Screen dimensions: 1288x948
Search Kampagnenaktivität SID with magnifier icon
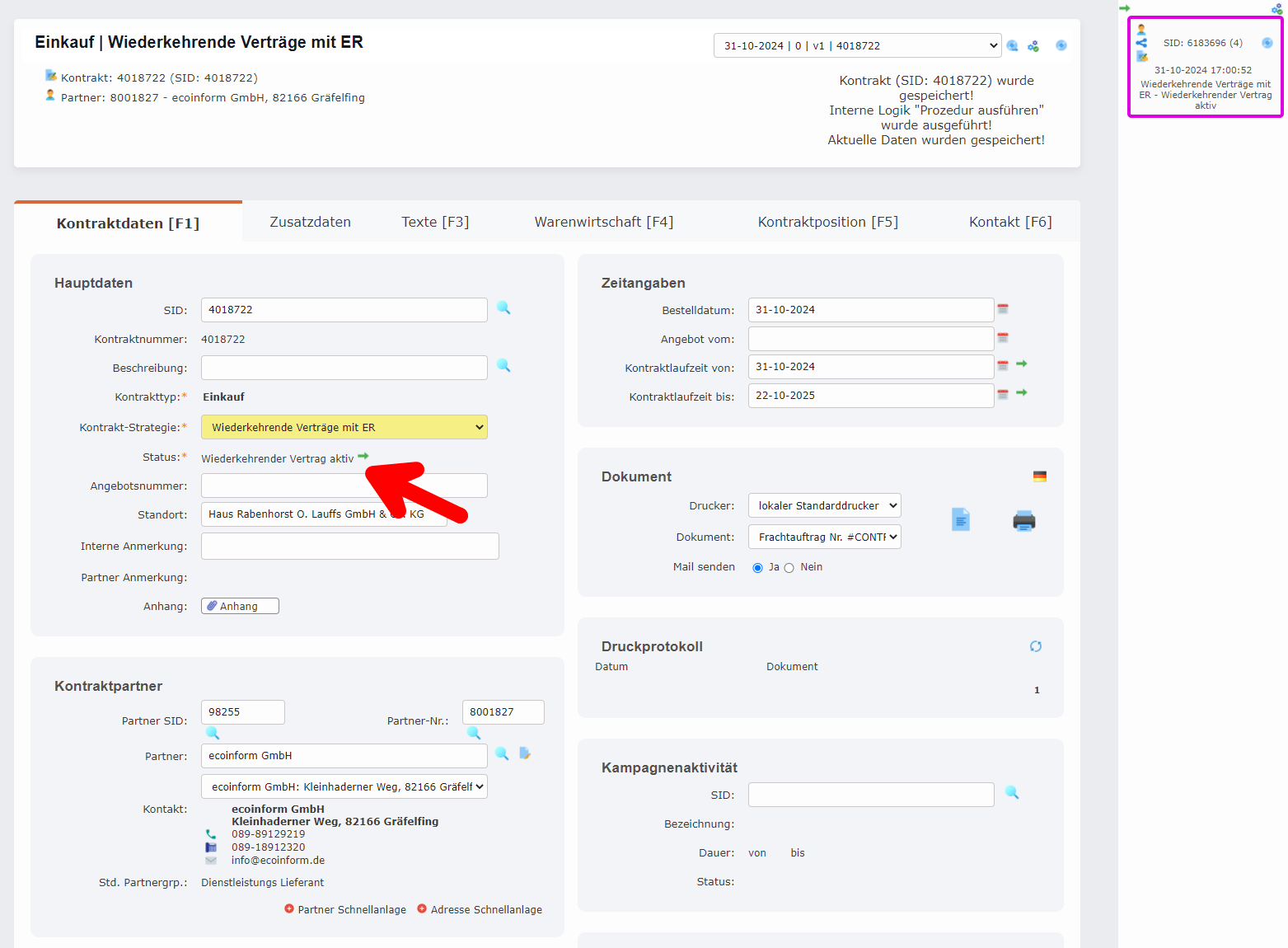pyautogui.click(x=1012, y=793)
